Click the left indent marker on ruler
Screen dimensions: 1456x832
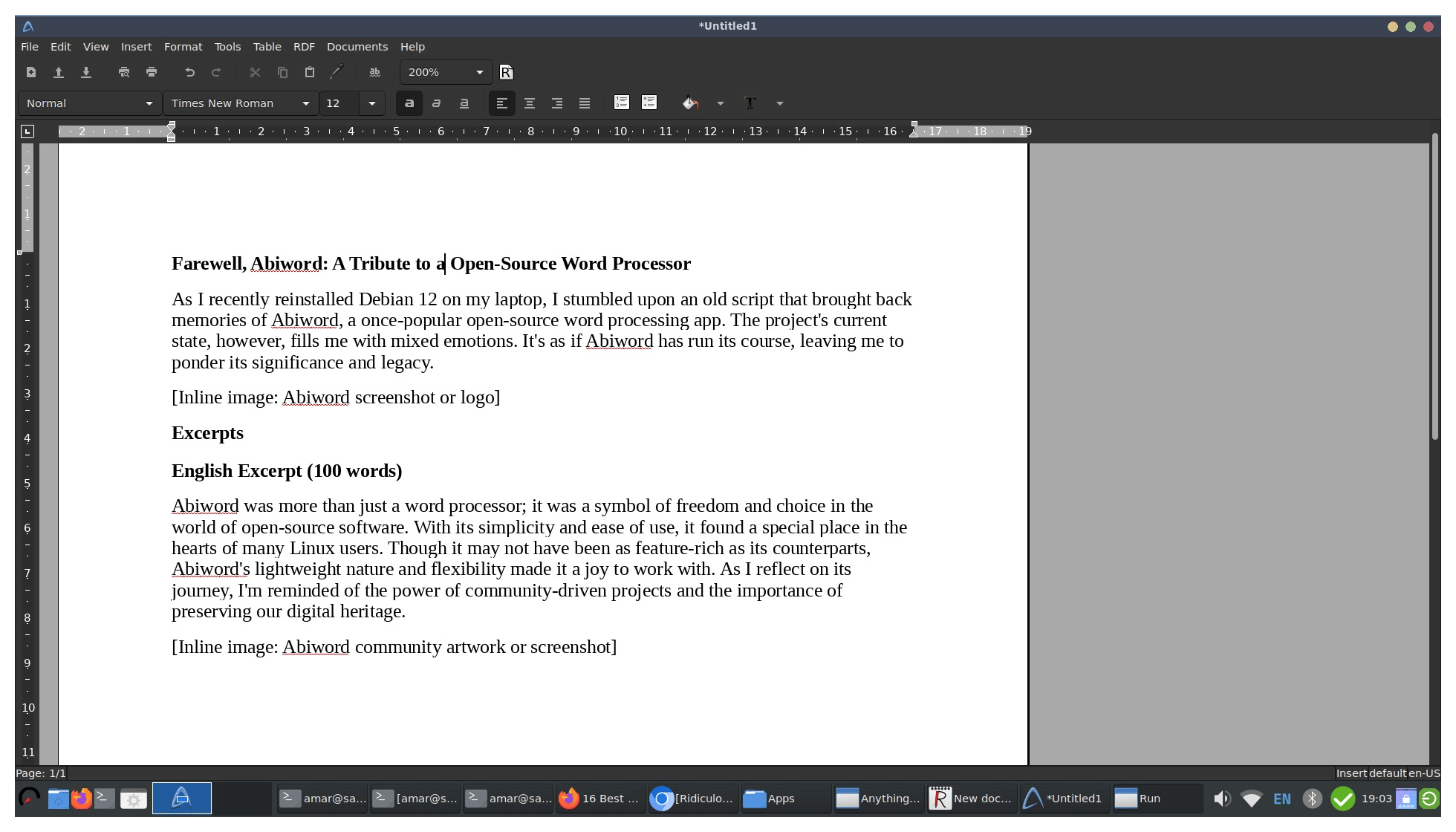[x=172, y=137]
